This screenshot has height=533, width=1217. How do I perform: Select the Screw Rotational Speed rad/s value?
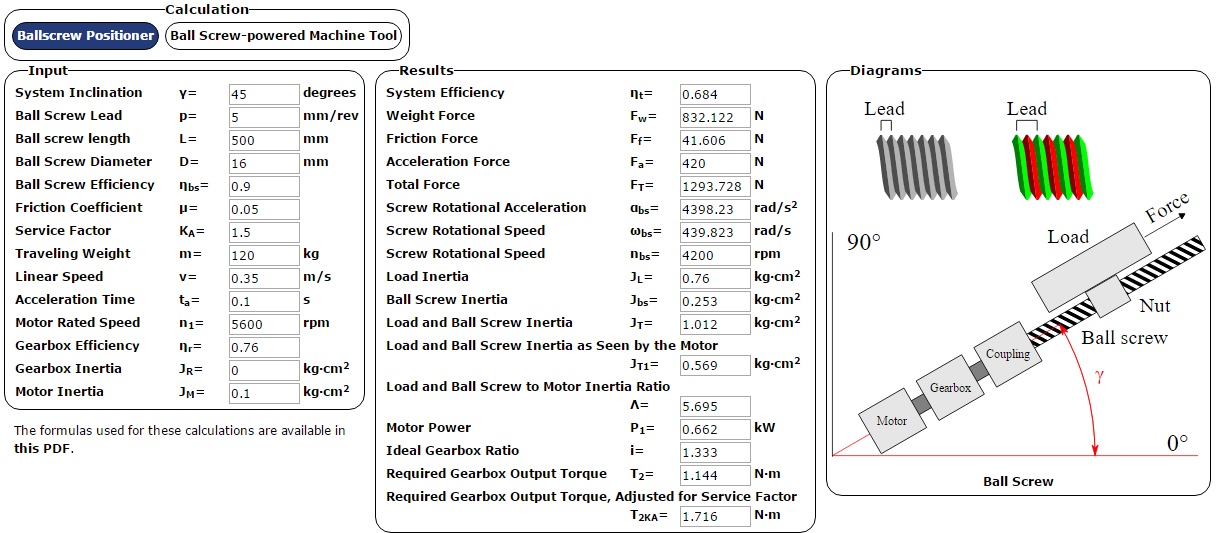click(x=715, y=232)
